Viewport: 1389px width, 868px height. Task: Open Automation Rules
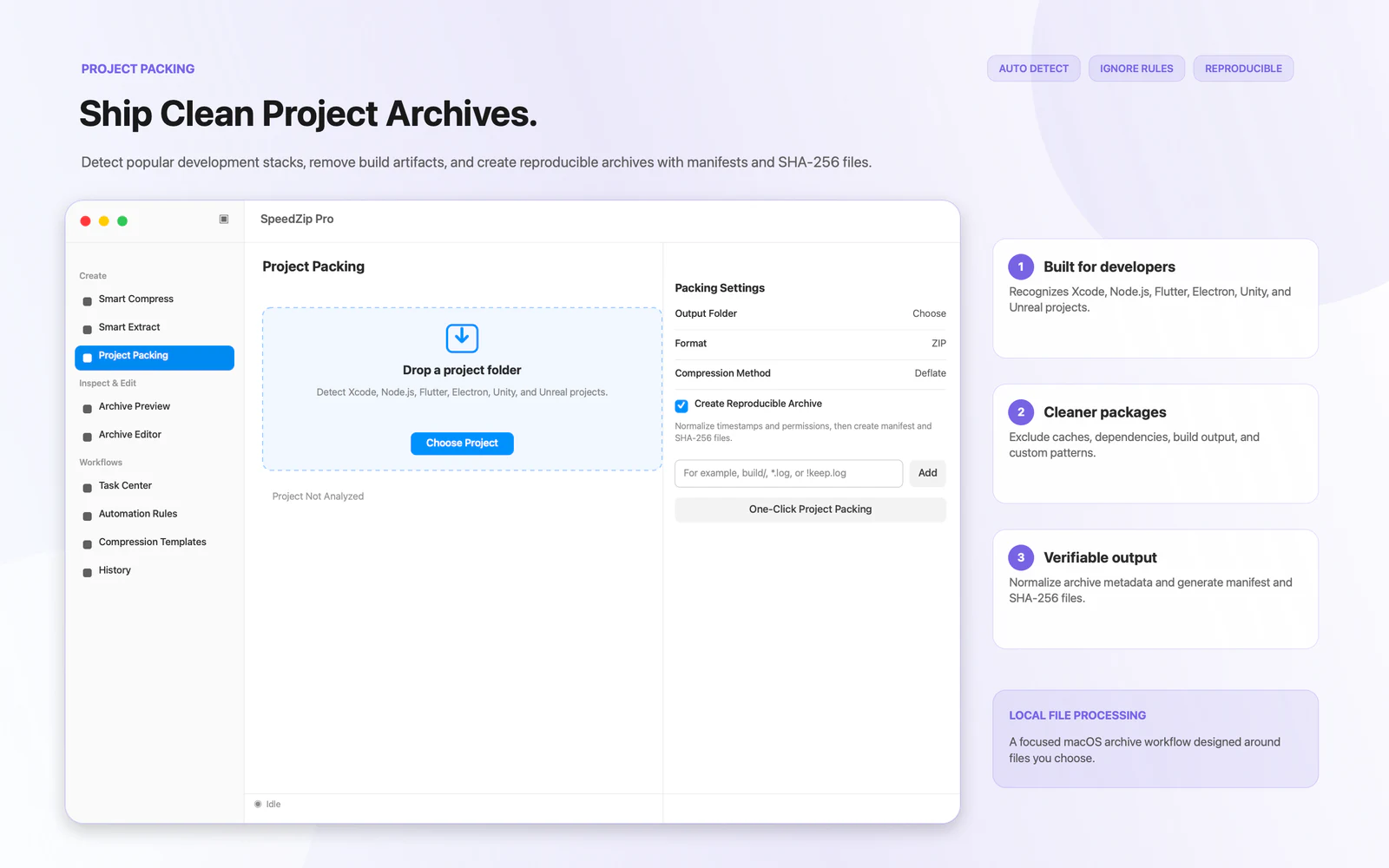(x=155, y=514)
